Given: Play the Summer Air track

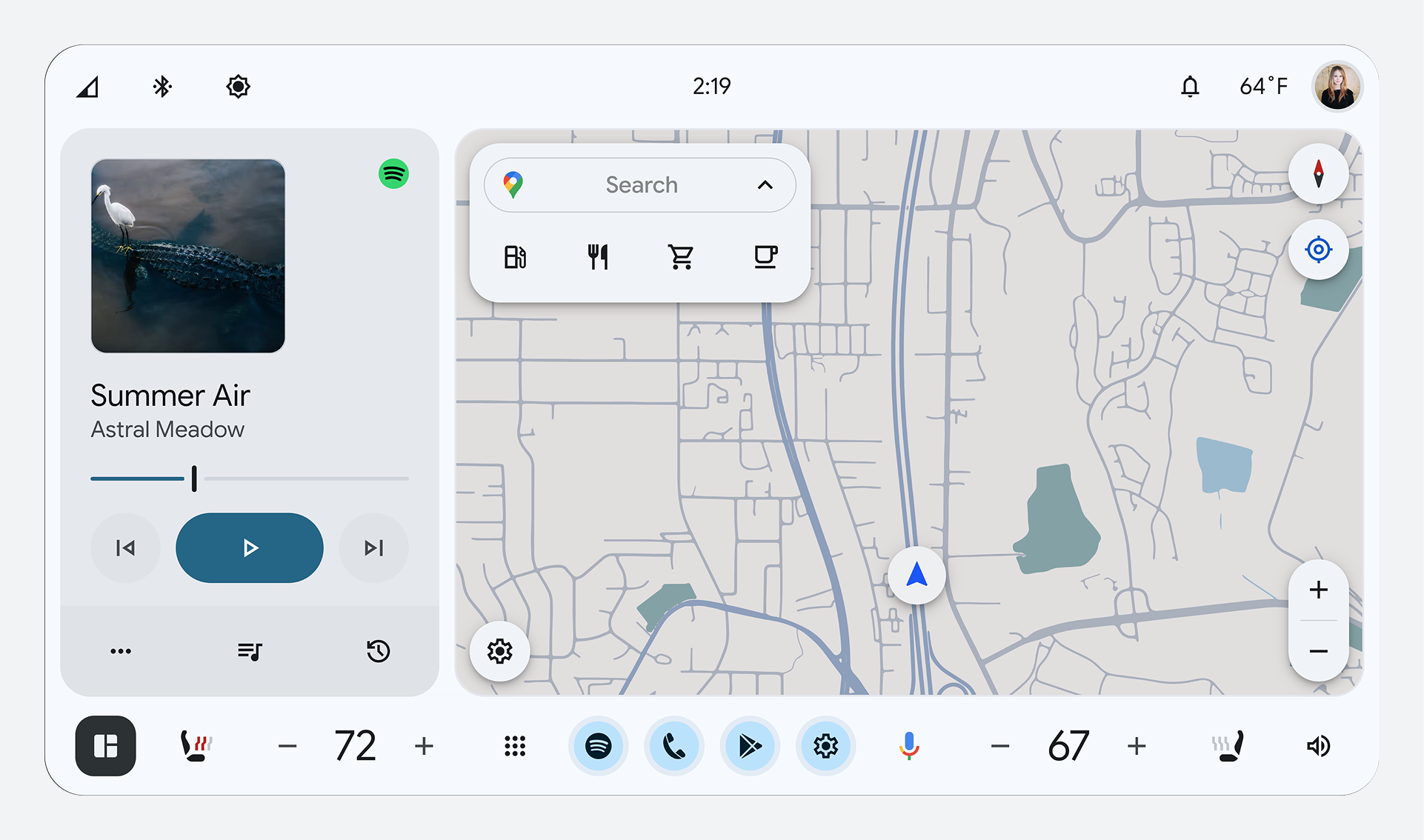Looking at the screenshot, I should pyautogui.click(x=250, y=548).
